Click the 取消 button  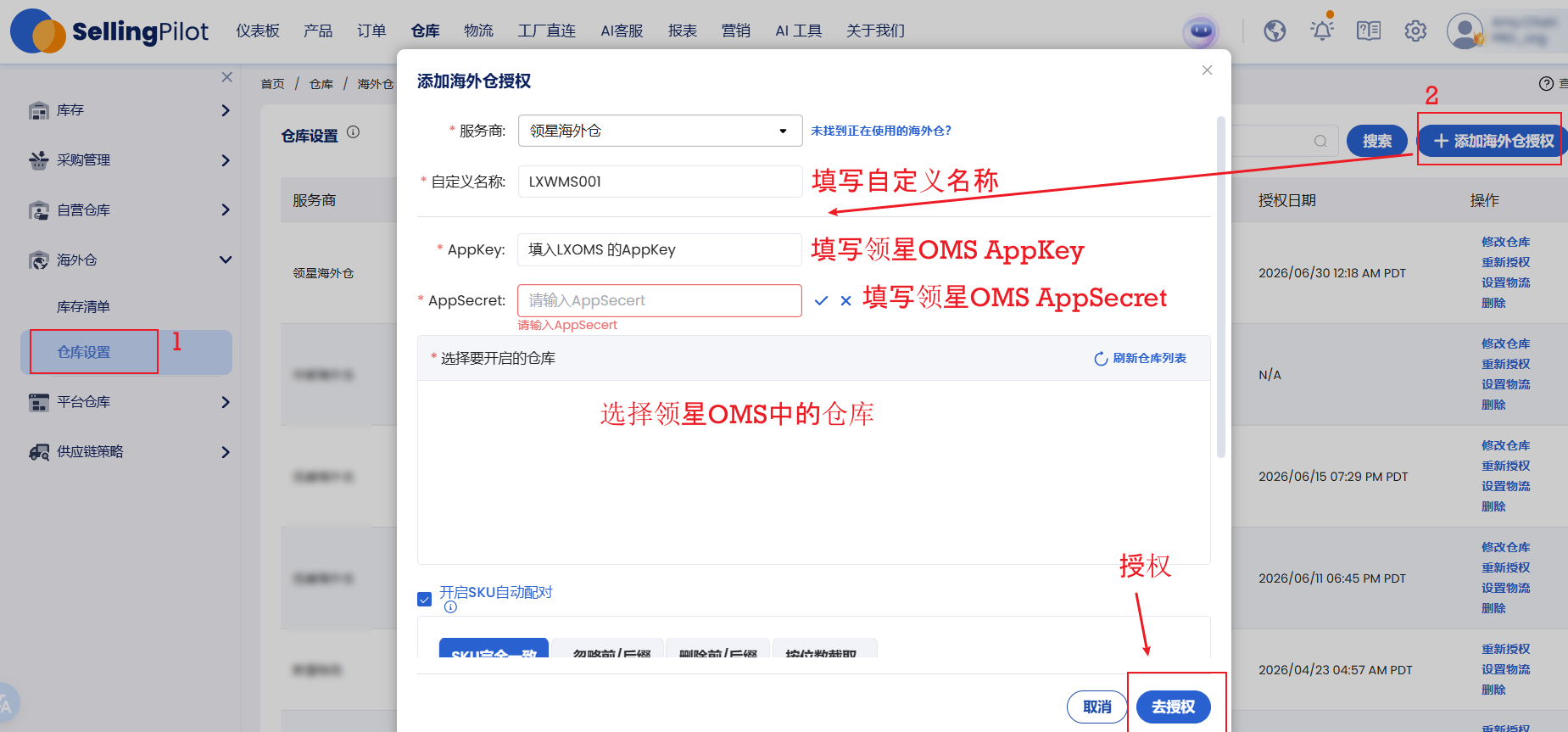[x=1096, y=707]
